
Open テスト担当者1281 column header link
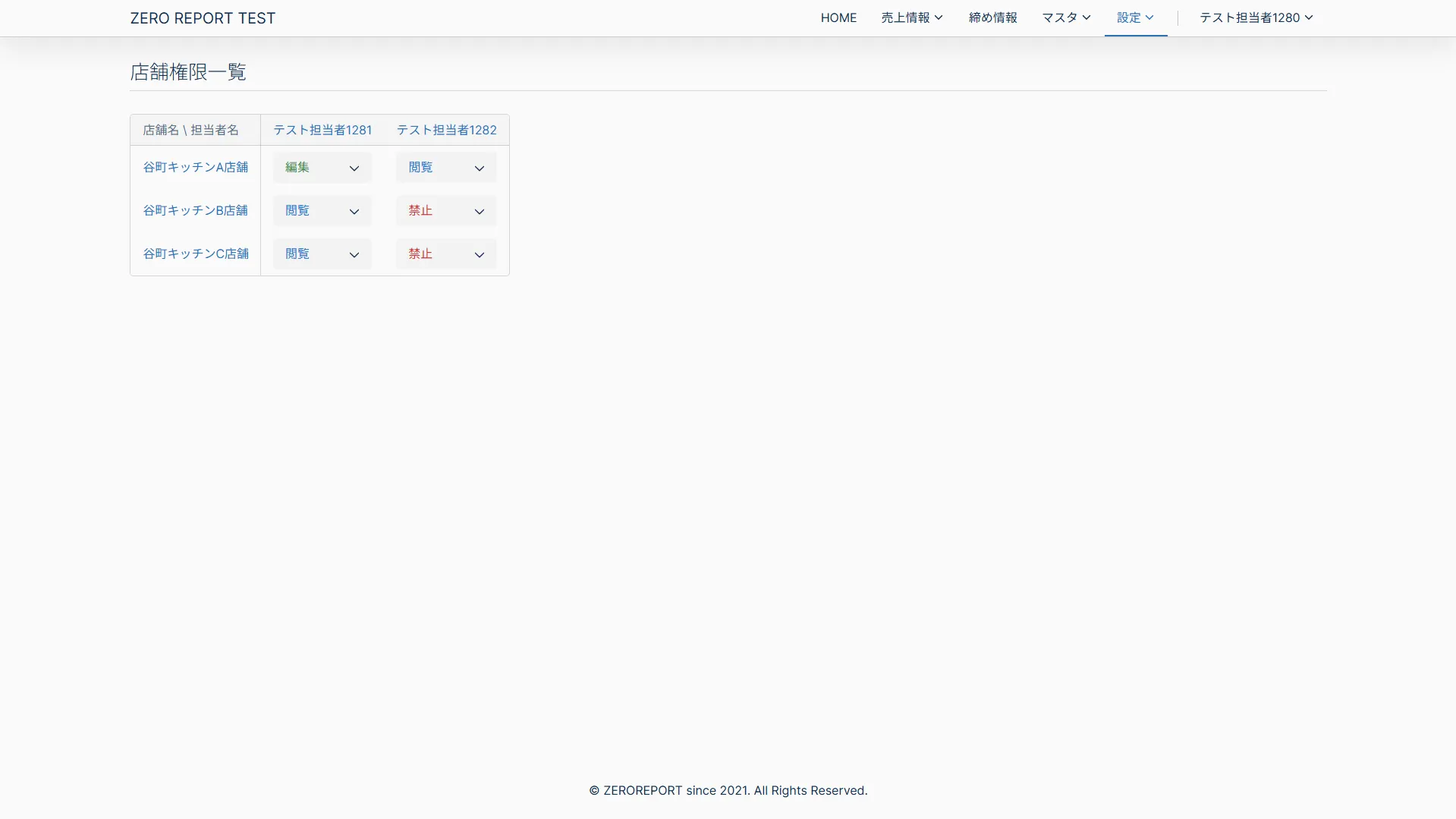click(x=322, y=130)
